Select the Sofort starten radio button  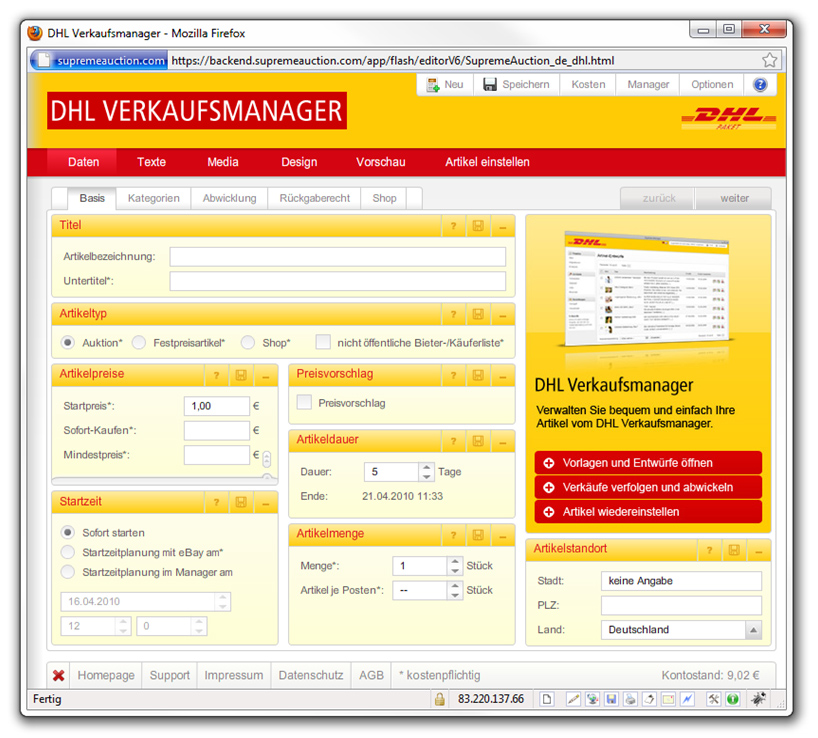coord(67,533)
